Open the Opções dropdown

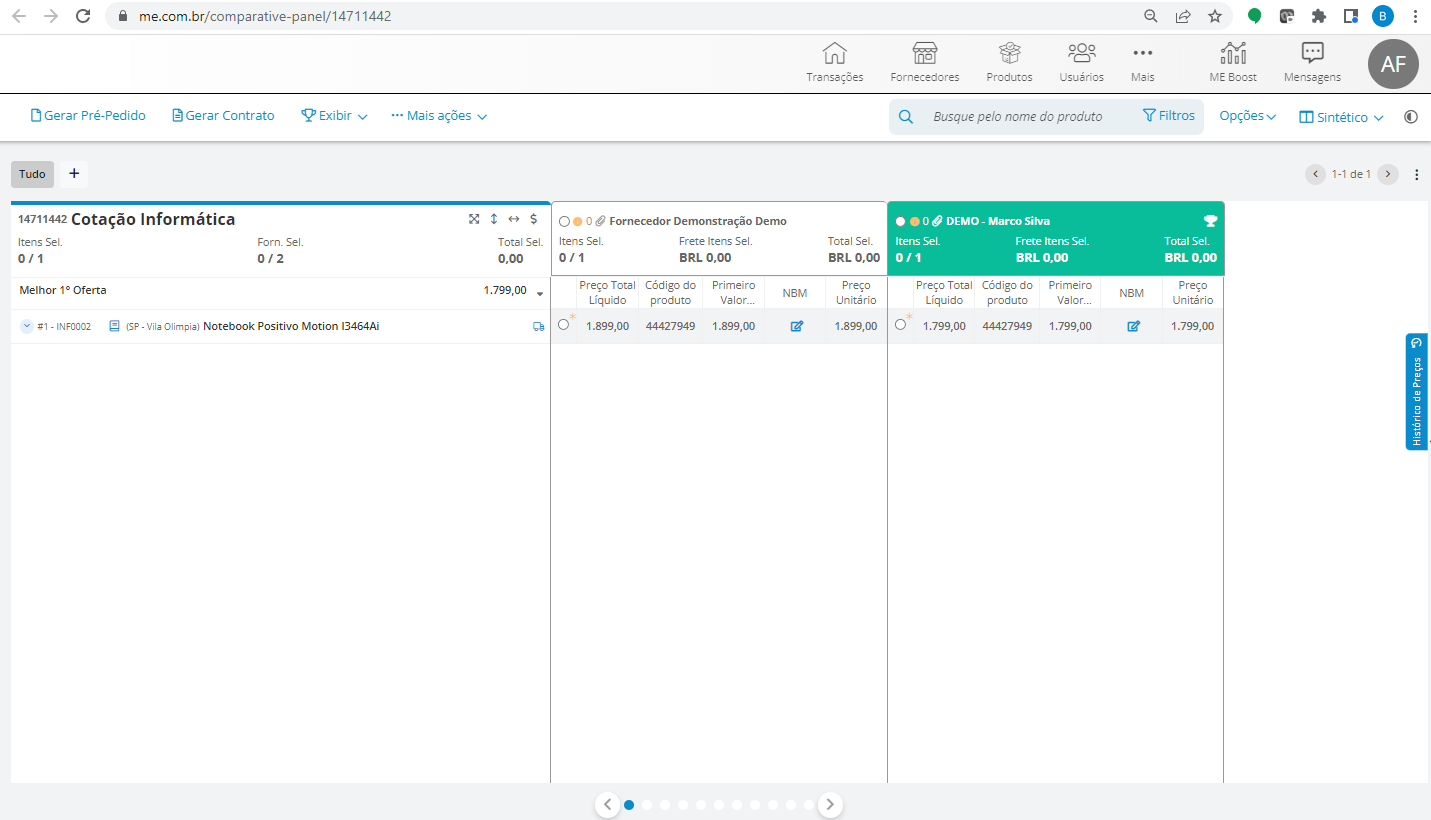coord(1247,116)
